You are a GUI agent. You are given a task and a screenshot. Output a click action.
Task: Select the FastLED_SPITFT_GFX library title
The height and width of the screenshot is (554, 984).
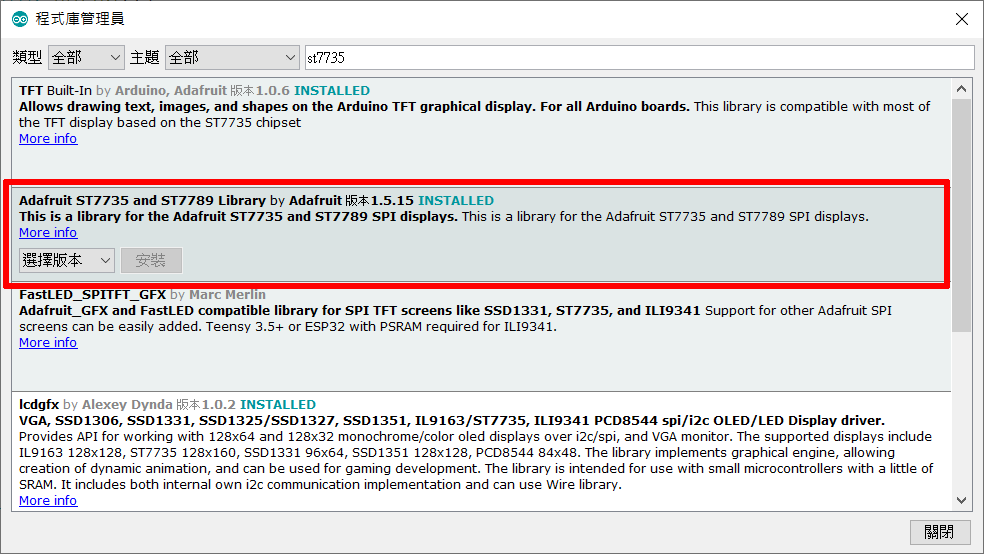click(x=92, y=294)
